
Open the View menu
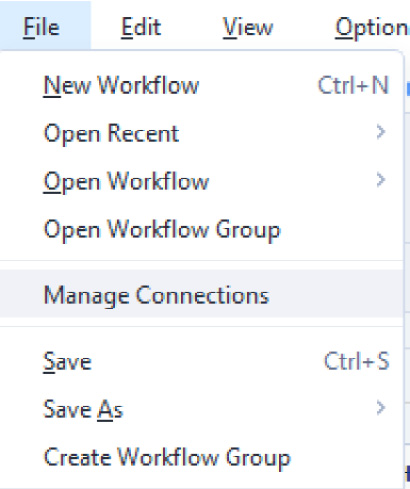click(248, 27)
